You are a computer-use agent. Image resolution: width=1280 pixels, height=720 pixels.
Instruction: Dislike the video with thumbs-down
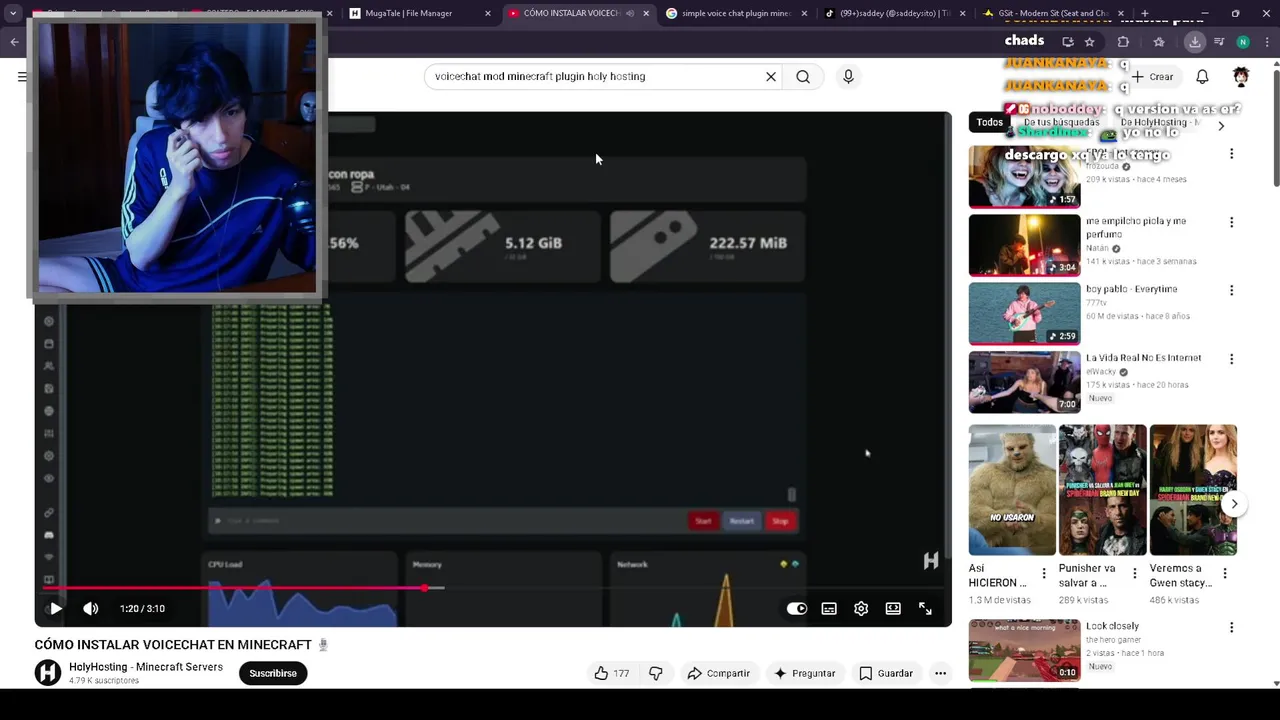pyautogui.click(x=656, y=673)
